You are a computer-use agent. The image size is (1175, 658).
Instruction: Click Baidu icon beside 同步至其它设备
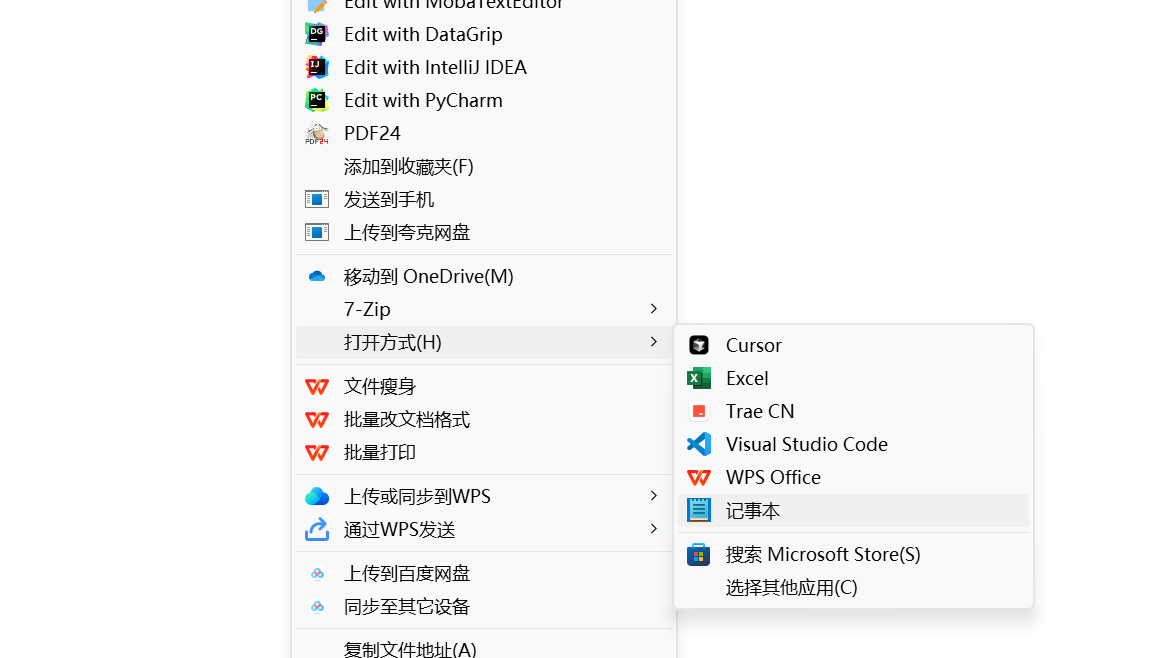click(x=318, y=607)
